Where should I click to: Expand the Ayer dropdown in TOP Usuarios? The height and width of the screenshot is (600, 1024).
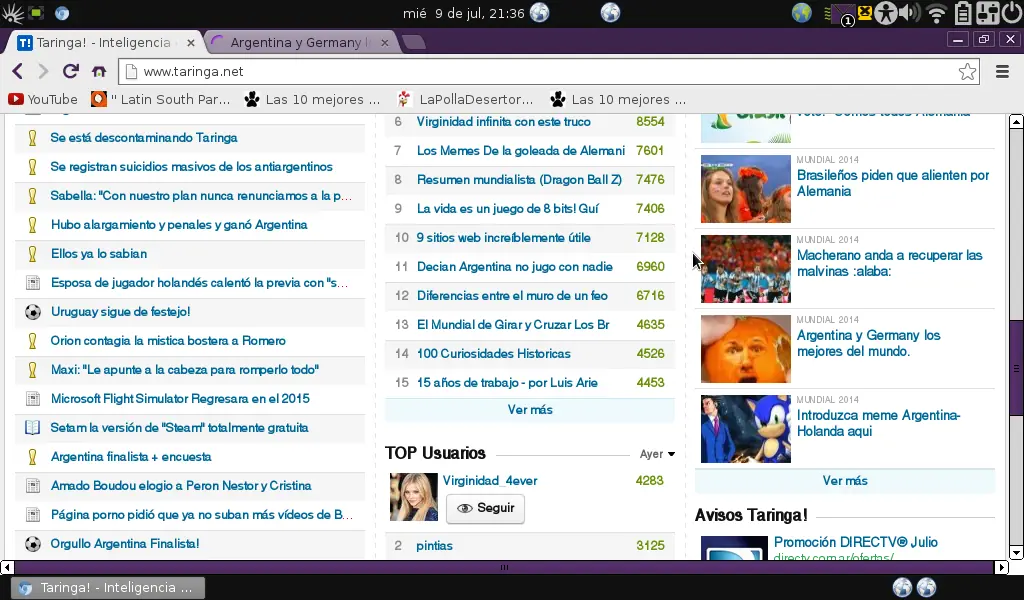[657, 454]
